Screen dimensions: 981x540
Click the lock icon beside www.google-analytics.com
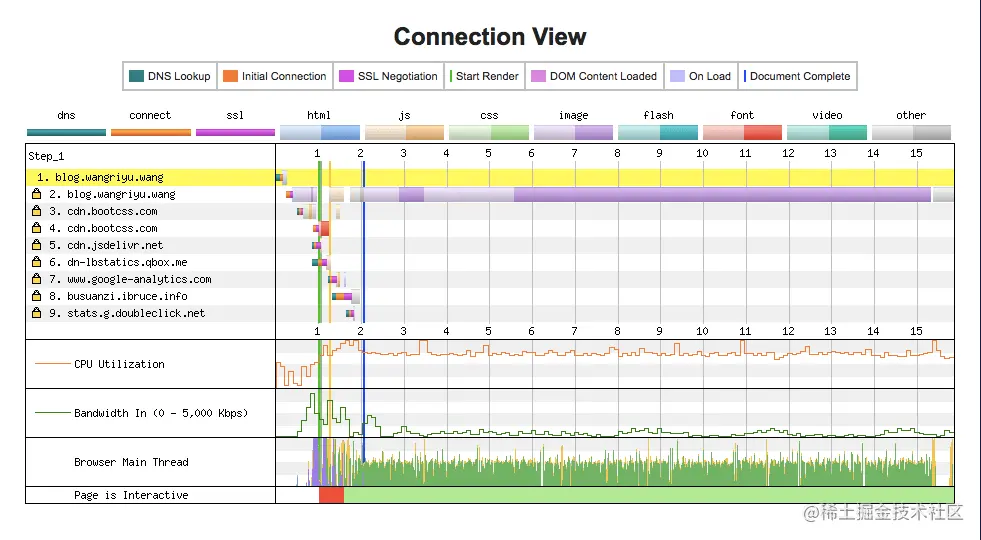point(37,278)
